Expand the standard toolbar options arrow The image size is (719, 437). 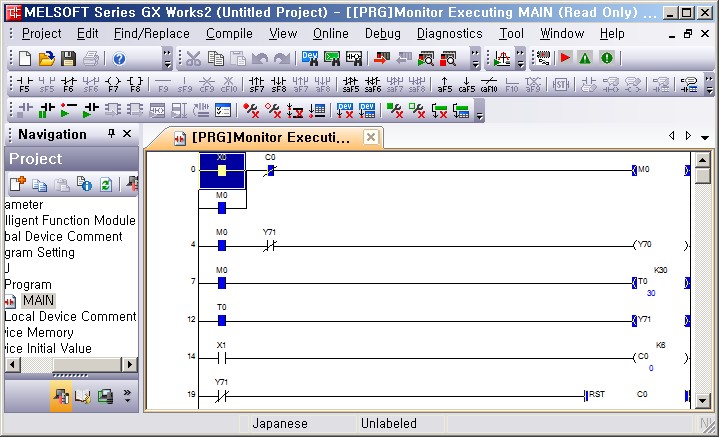pyautogui.click(x=166, y=59)
